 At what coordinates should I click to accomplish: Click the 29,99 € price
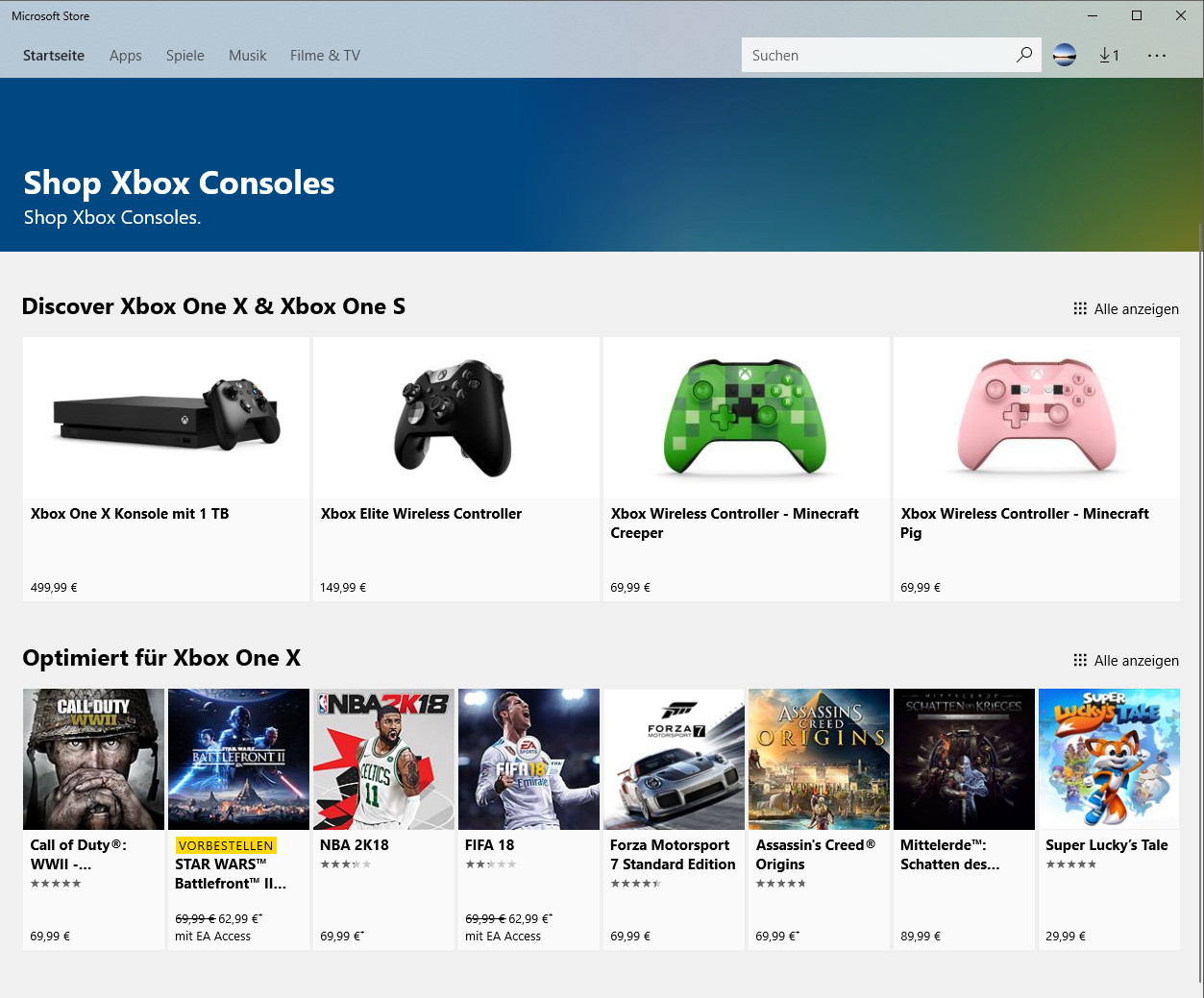click(1066, 936)
